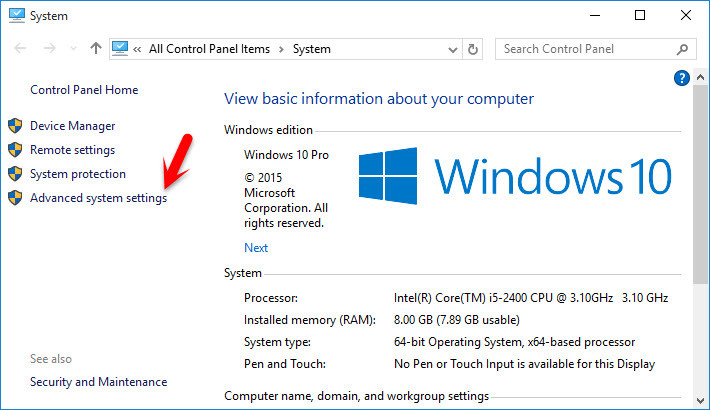Open help with the blue question mark
Image resolution: width=710 pixels, height=410 pixels.
(x=681, y=78)
